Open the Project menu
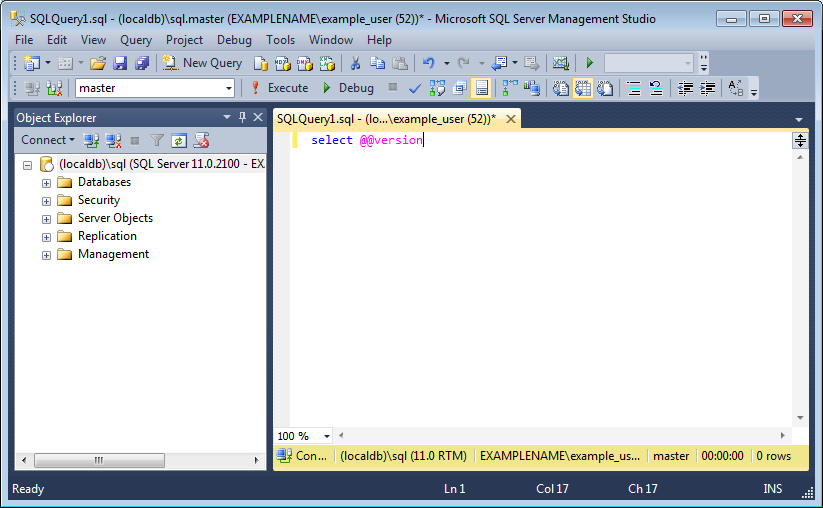The image size is (823, 508). click(184, 40)
